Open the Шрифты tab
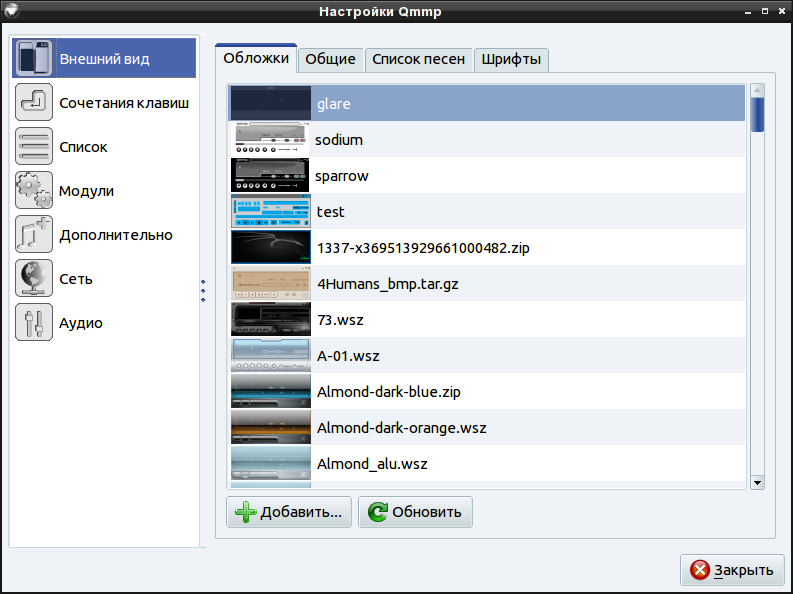793x594 pixels. [511, 60]
